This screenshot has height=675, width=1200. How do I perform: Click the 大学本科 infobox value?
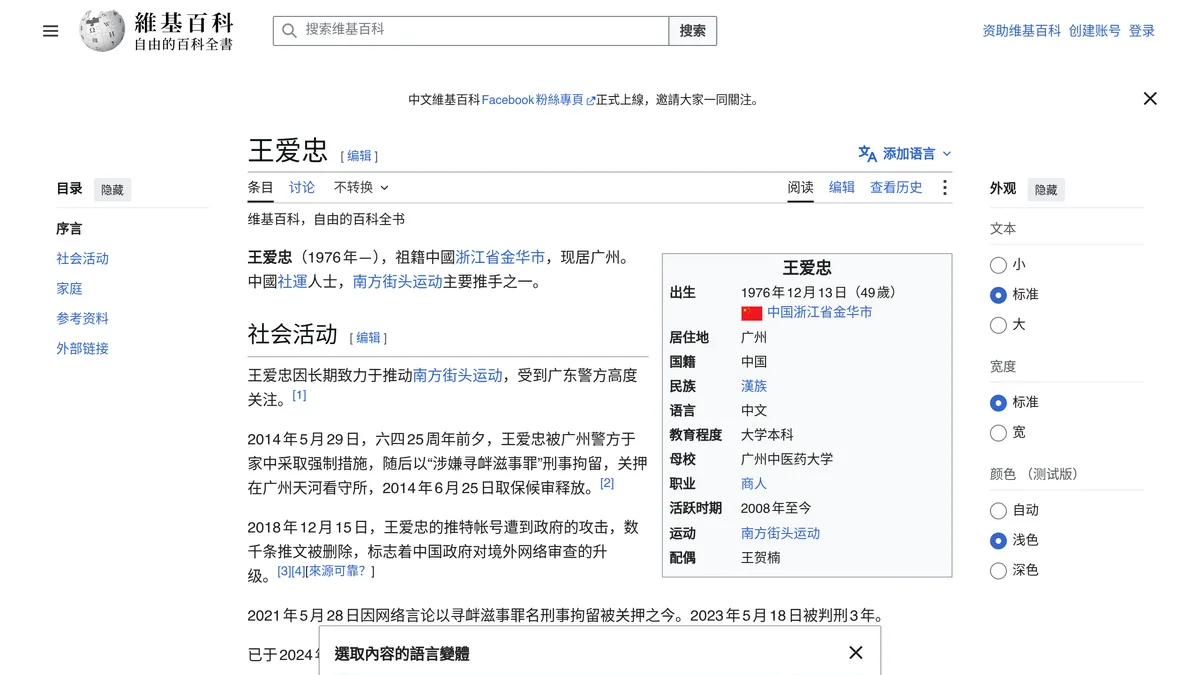767,435
